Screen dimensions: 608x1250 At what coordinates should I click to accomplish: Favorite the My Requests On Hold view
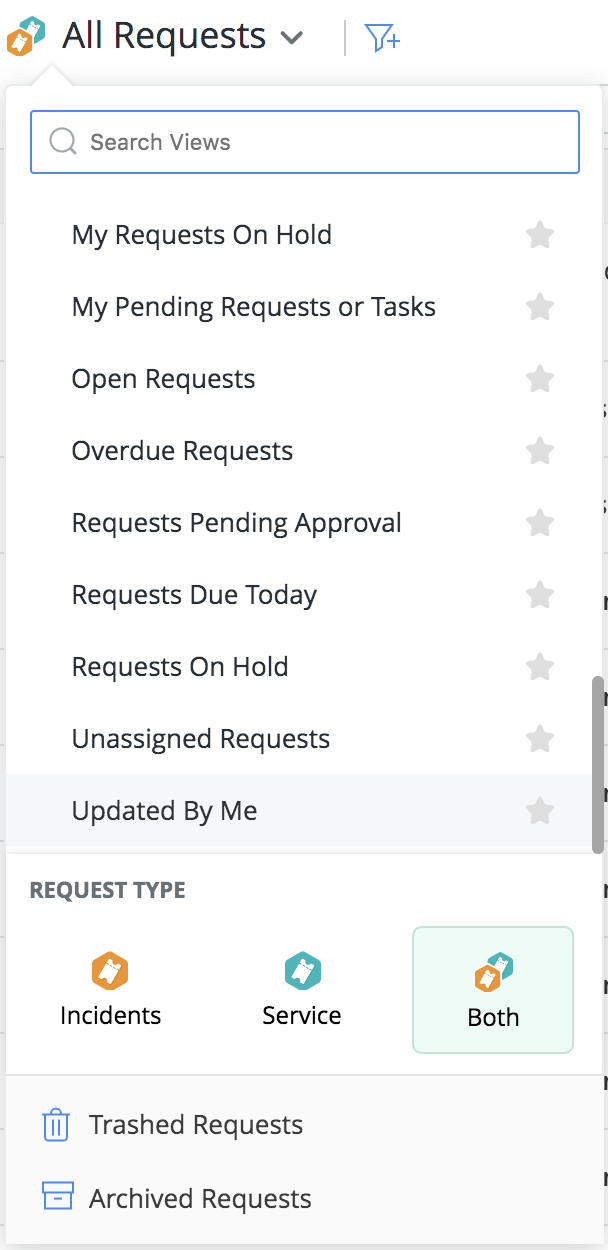(540, 235)
